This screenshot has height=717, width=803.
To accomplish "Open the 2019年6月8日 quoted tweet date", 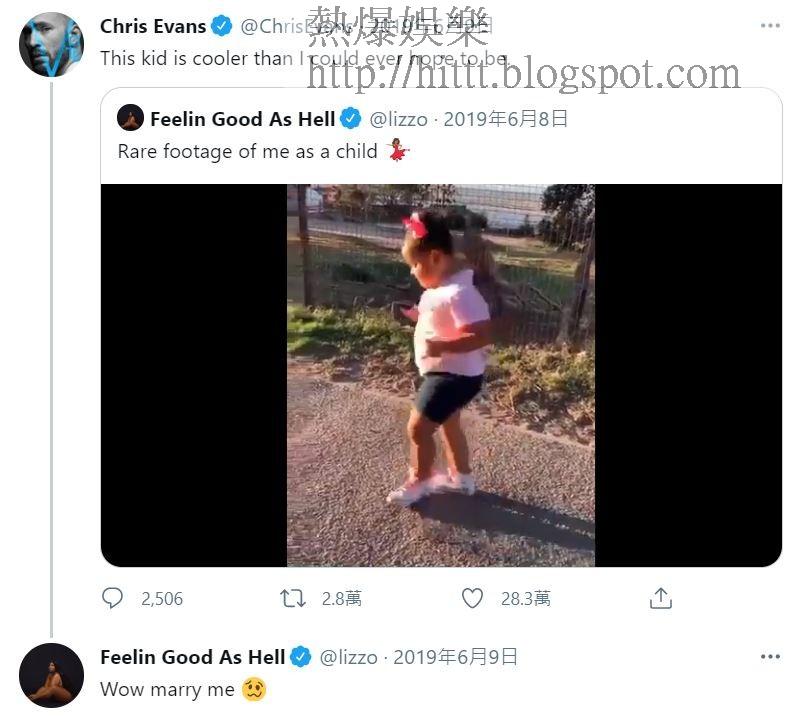I will [505, 119].
